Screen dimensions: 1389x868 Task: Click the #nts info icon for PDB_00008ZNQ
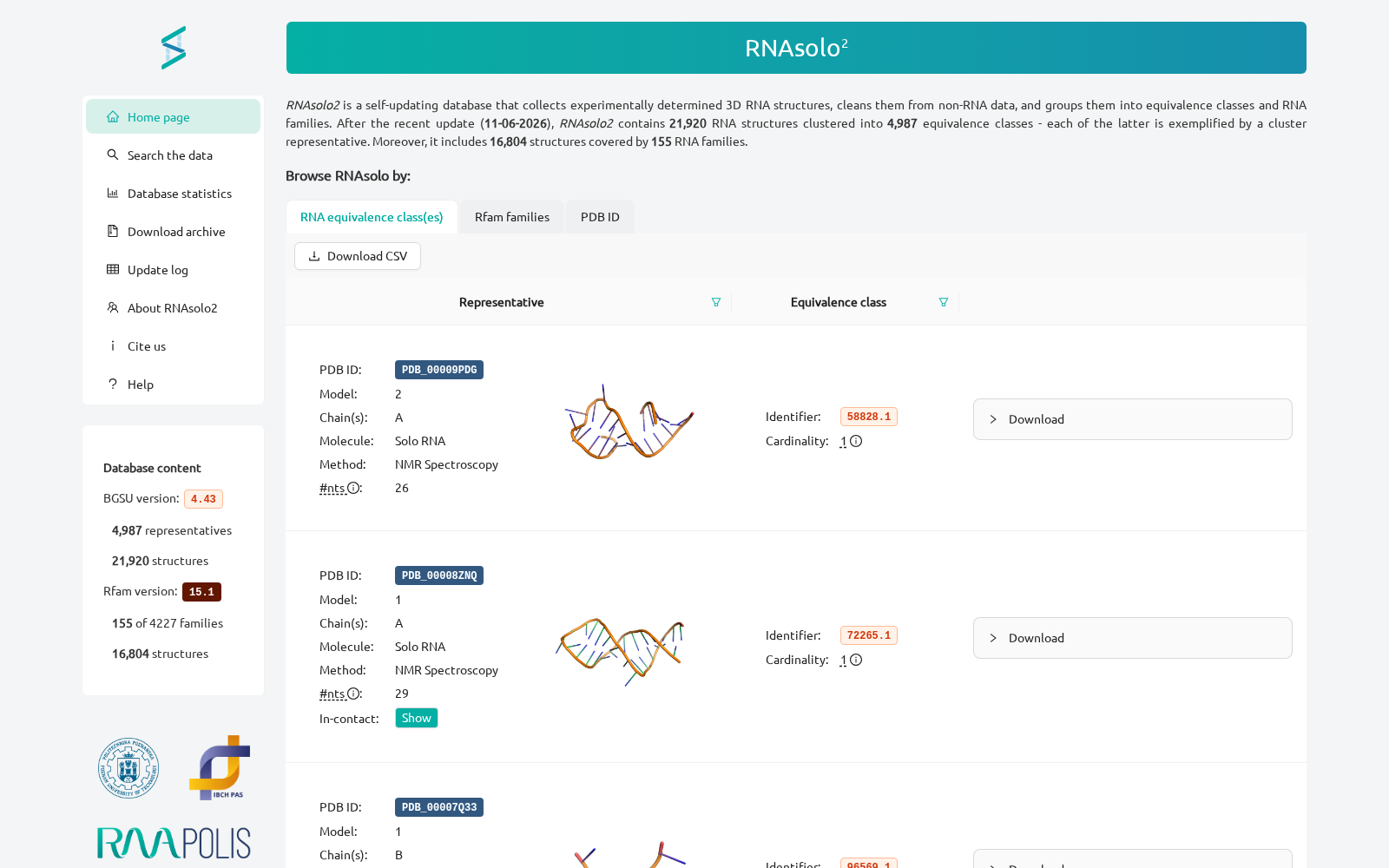point(353,694)
